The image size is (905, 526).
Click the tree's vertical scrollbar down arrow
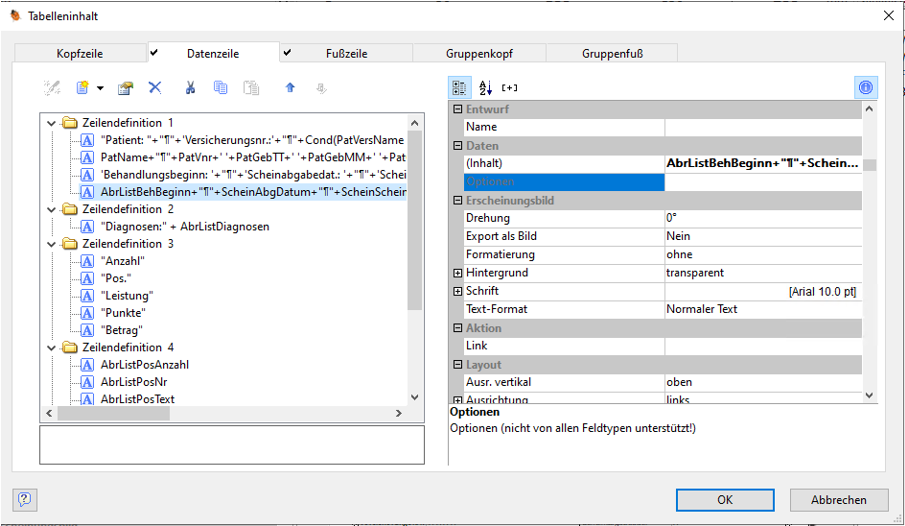point(414,397)
